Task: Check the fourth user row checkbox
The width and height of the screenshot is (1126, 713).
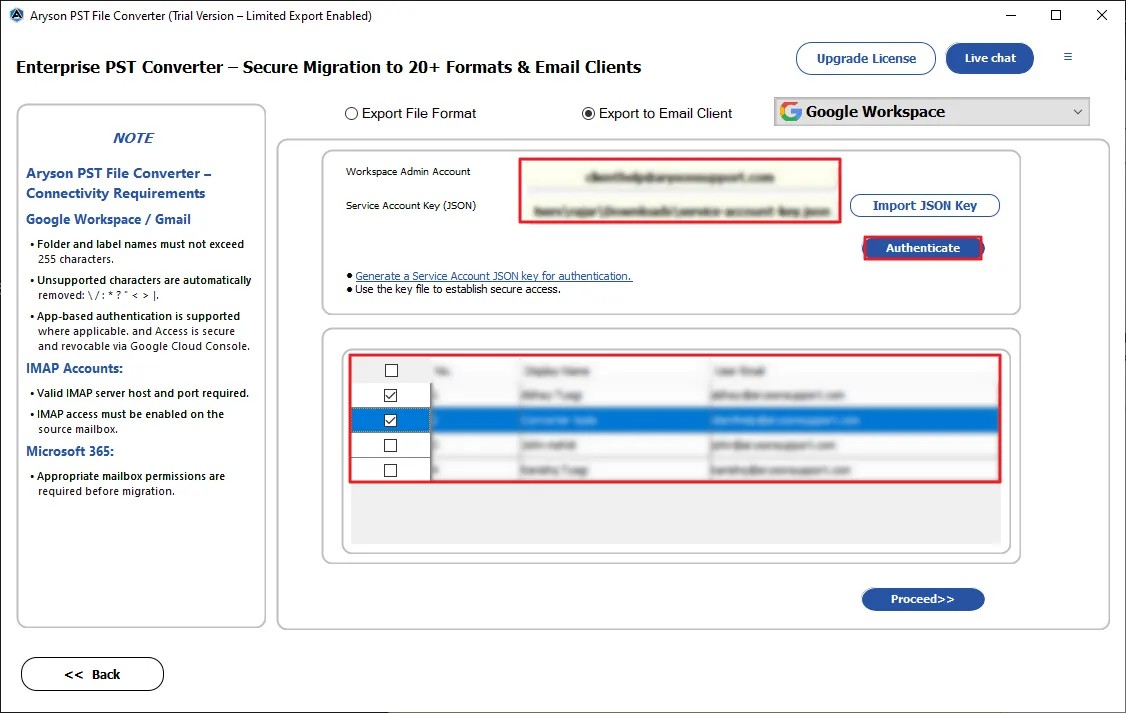Action: 391,471
